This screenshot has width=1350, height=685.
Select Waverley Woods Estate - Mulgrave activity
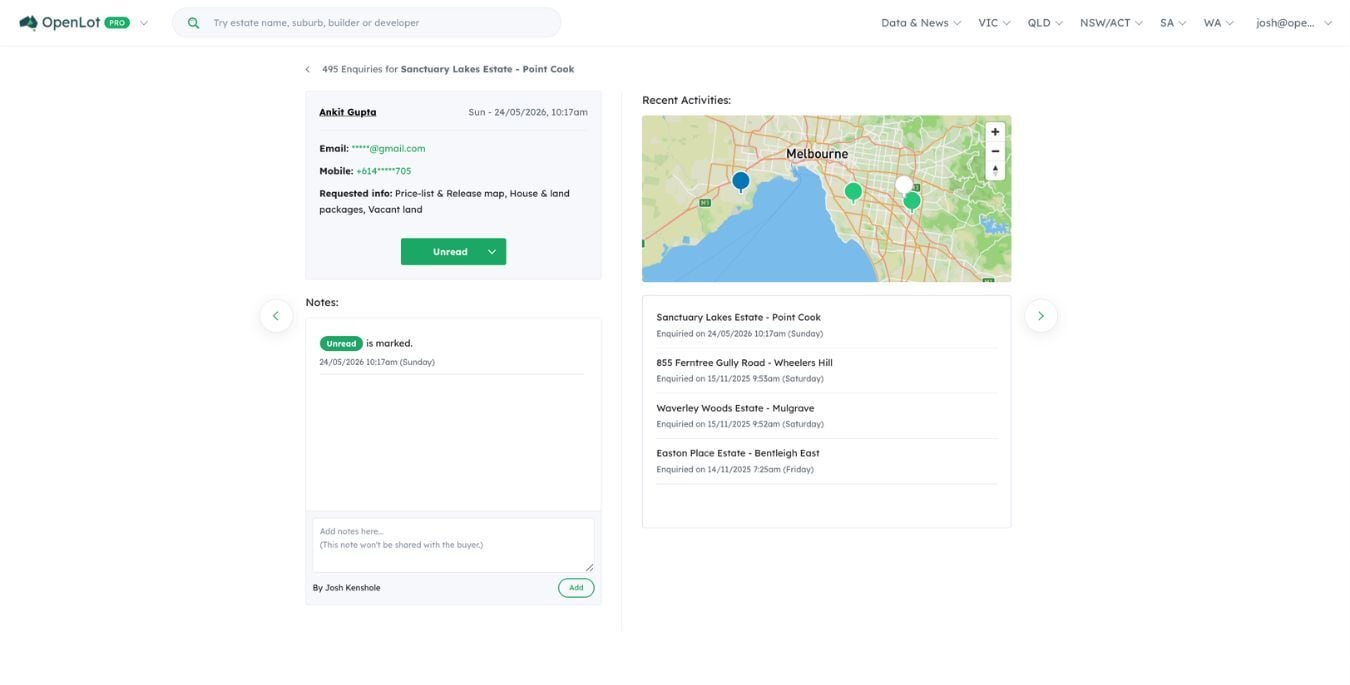point(826,416)
